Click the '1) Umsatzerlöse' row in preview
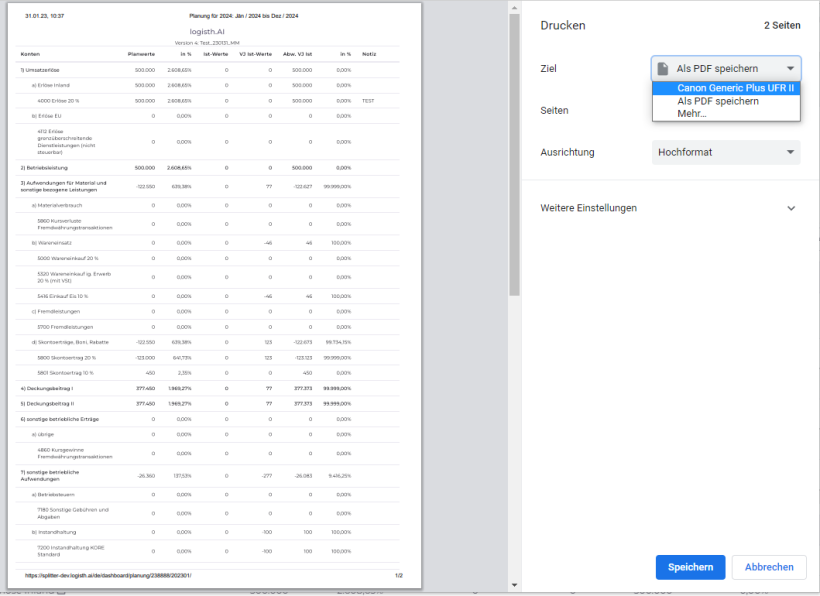The height and width of the screenshot is (596, 820). point(42,70)
